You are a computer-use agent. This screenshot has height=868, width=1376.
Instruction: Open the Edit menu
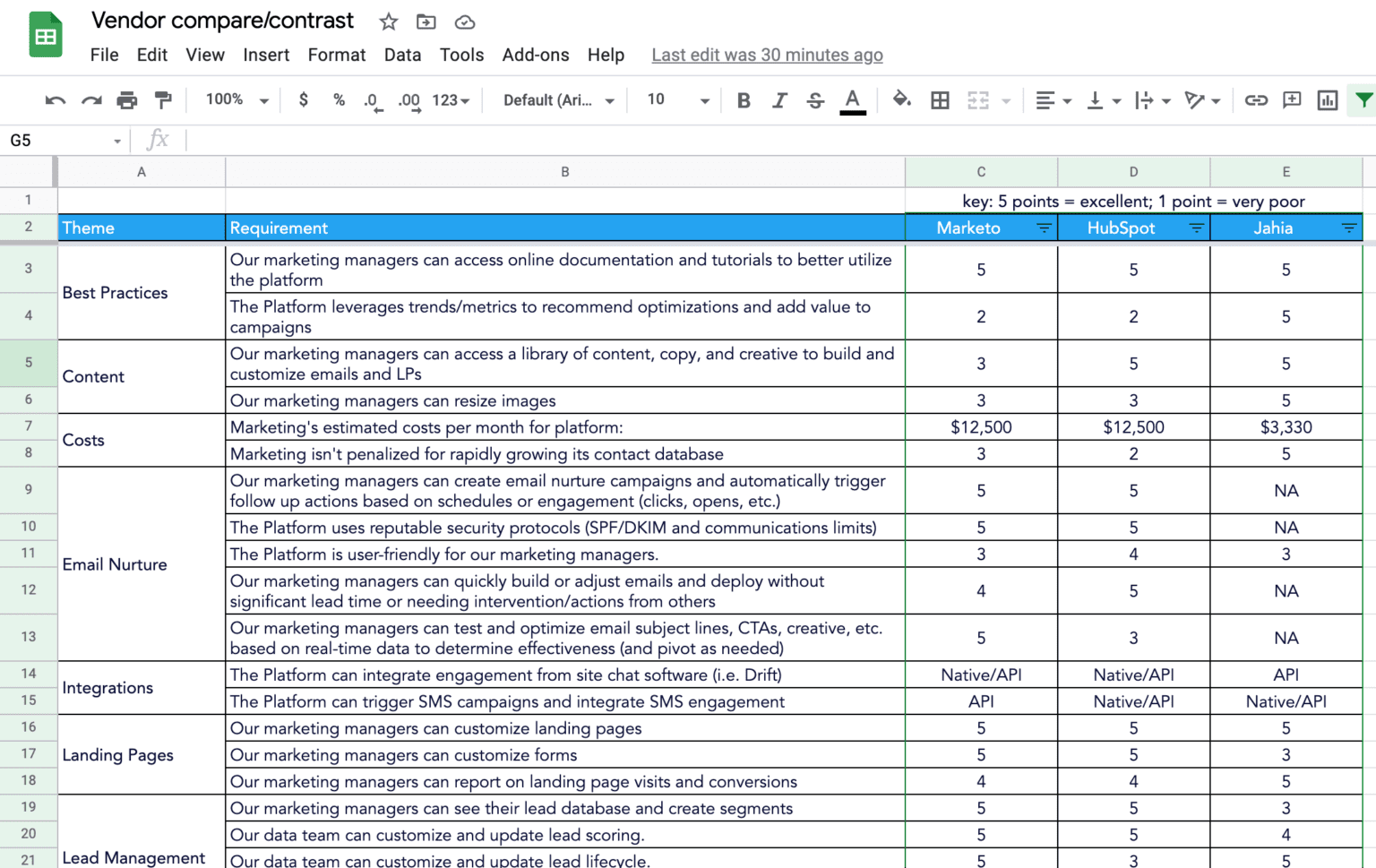click(152, 55)
